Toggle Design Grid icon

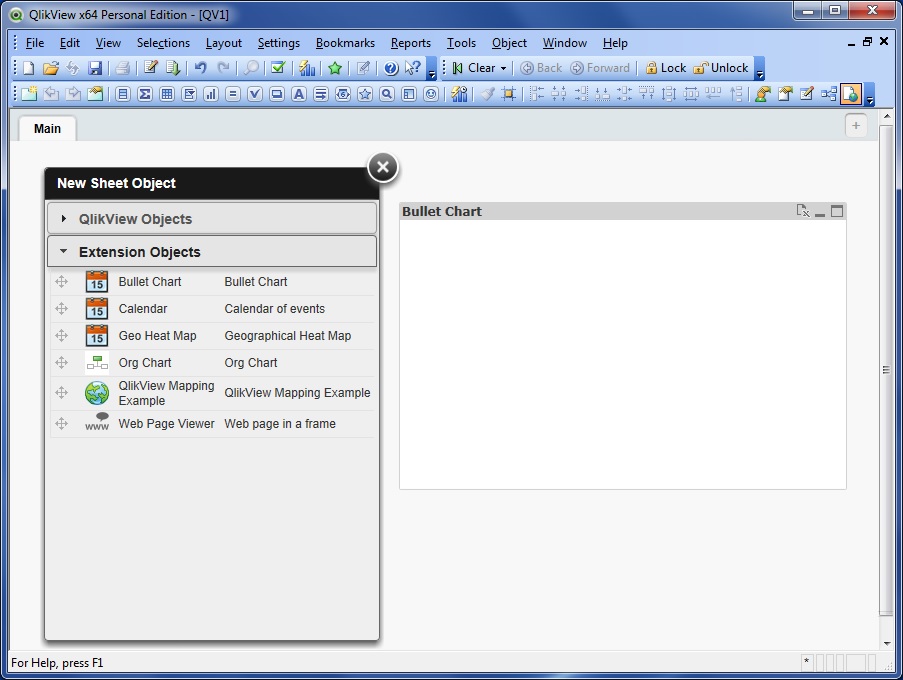[509, 94]
